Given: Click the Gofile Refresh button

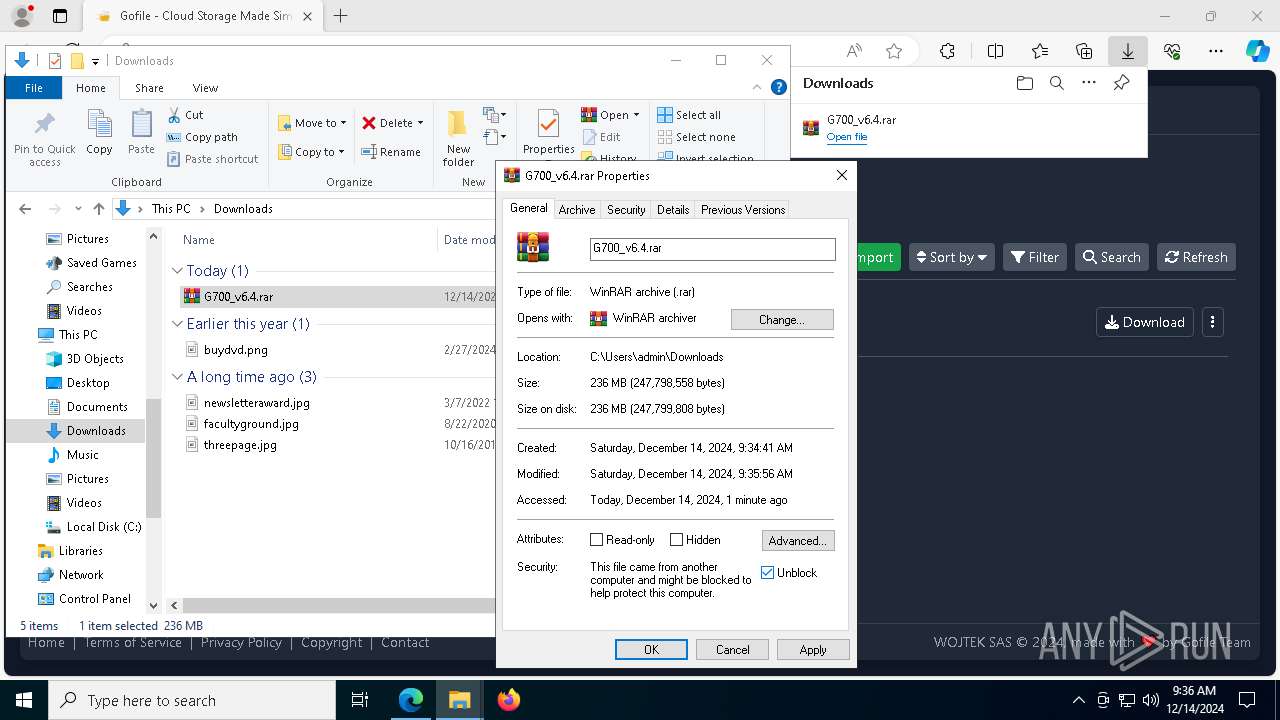Looking at the screenshot, I should (x=1196, y=257).
